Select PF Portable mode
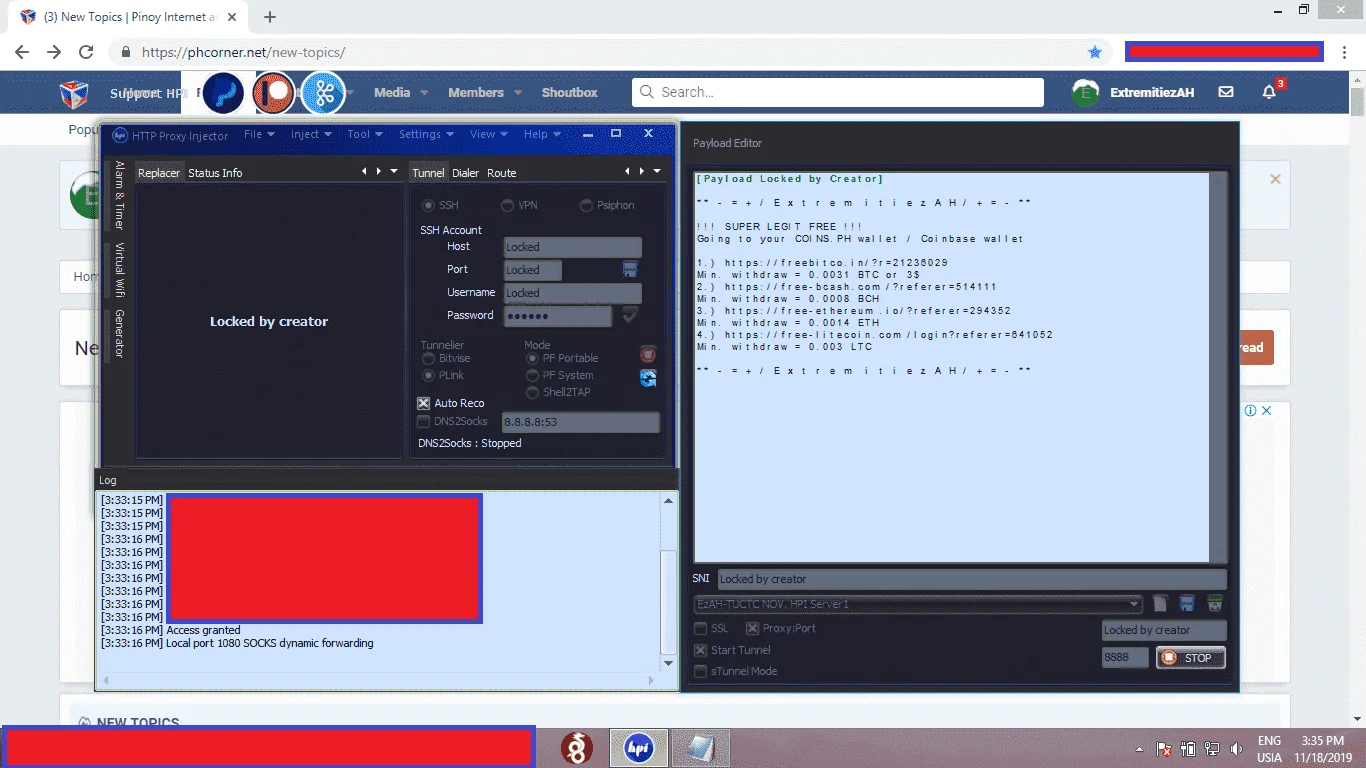This screenshot has width=1366, height=768. (533, 358)
